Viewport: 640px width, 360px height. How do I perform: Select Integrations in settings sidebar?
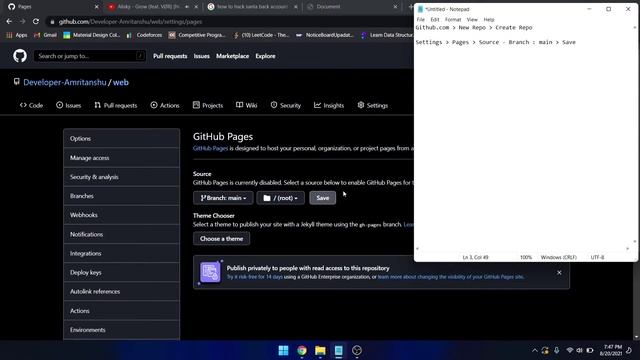[x=121, y=253]
